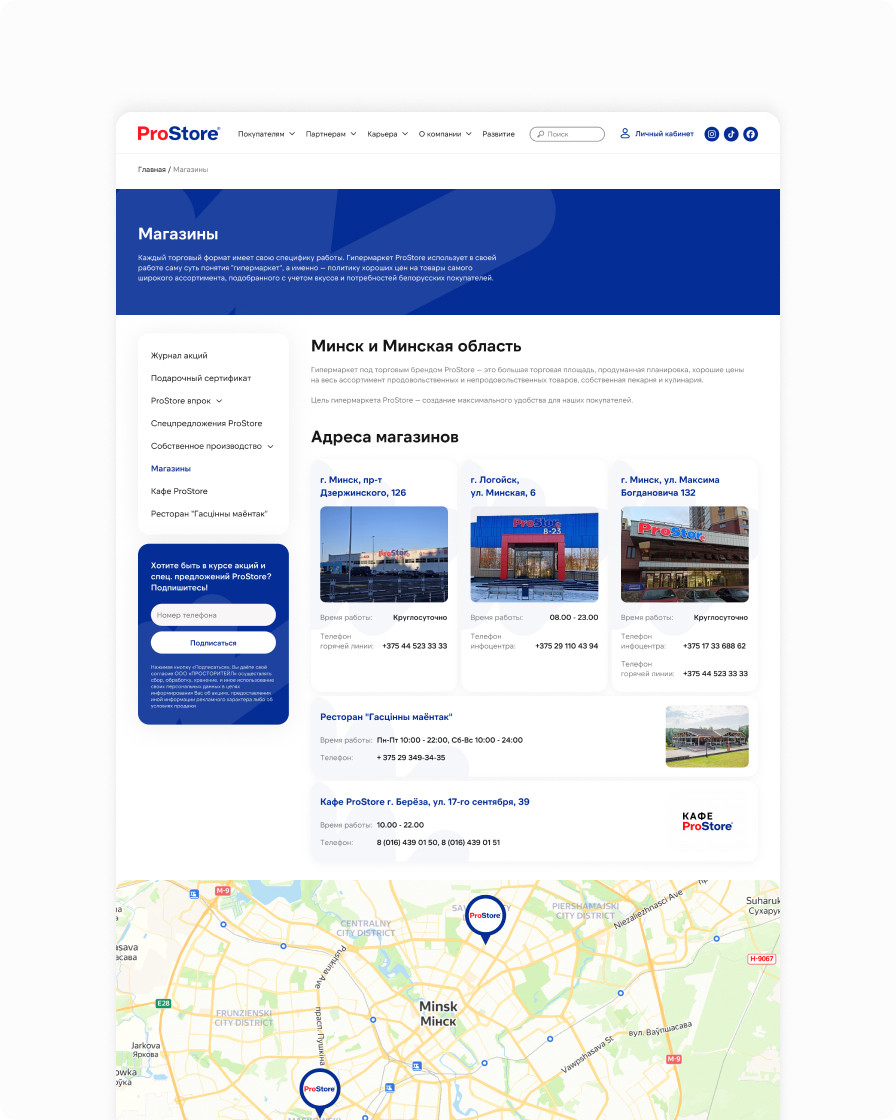Click the lower-left ProStore map pin

[319, 1092]
